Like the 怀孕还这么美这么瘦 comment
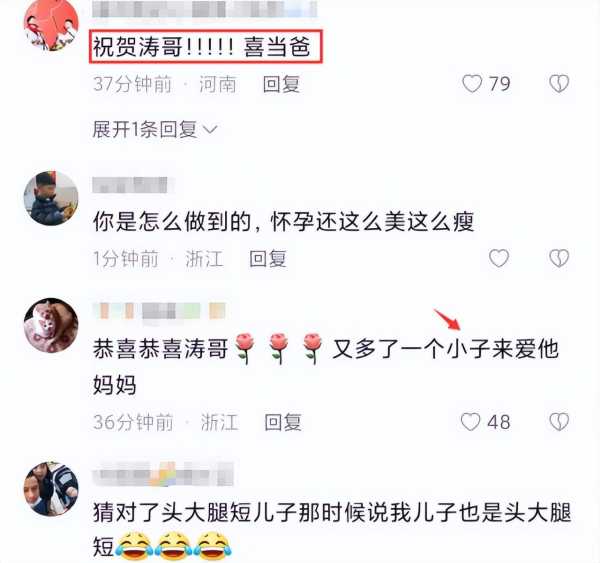The image size is (600, 563). tap(499, 258)
